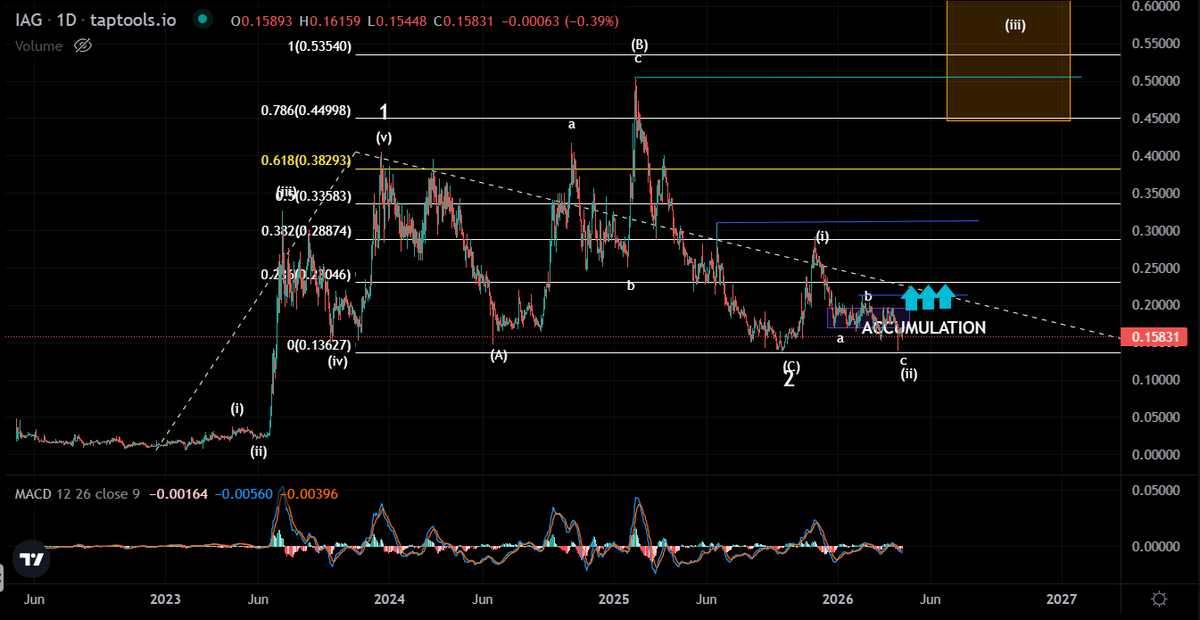The width and height of the screenshot is (1200, 620).
Task: Show the hidden Volume indicator via eye icon
Action: point(83,45)
